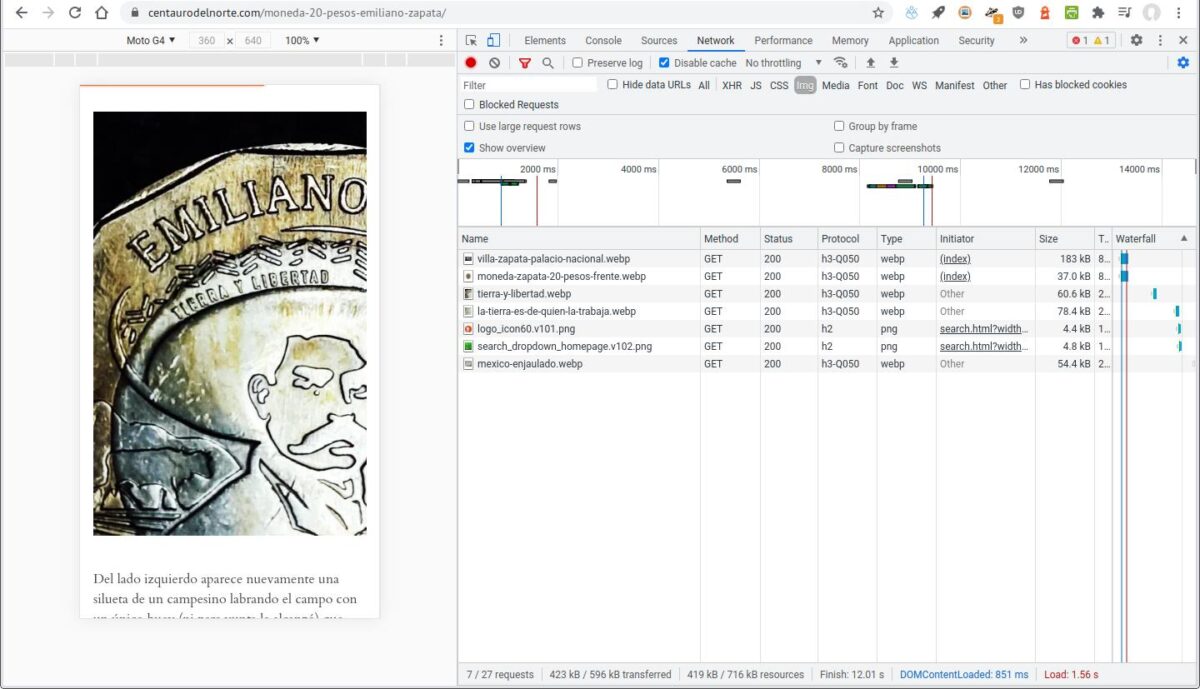Open the Application tab

coord(914,40)
